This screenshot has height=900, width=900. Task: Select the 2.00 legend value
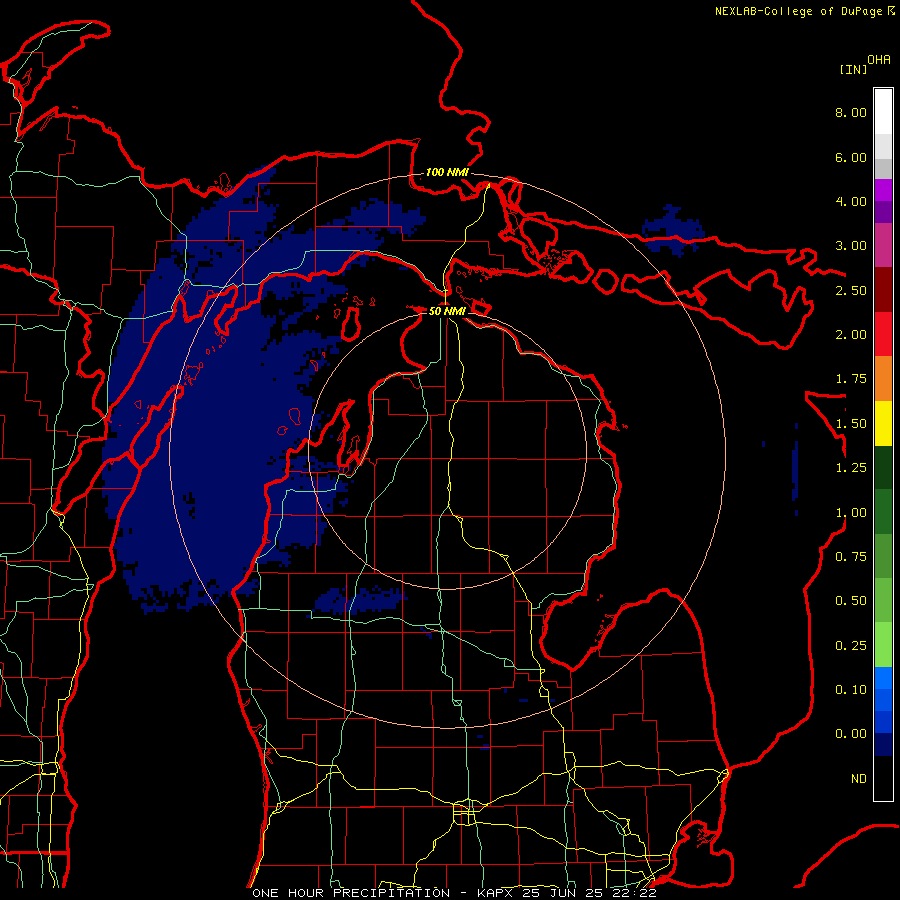851,335
